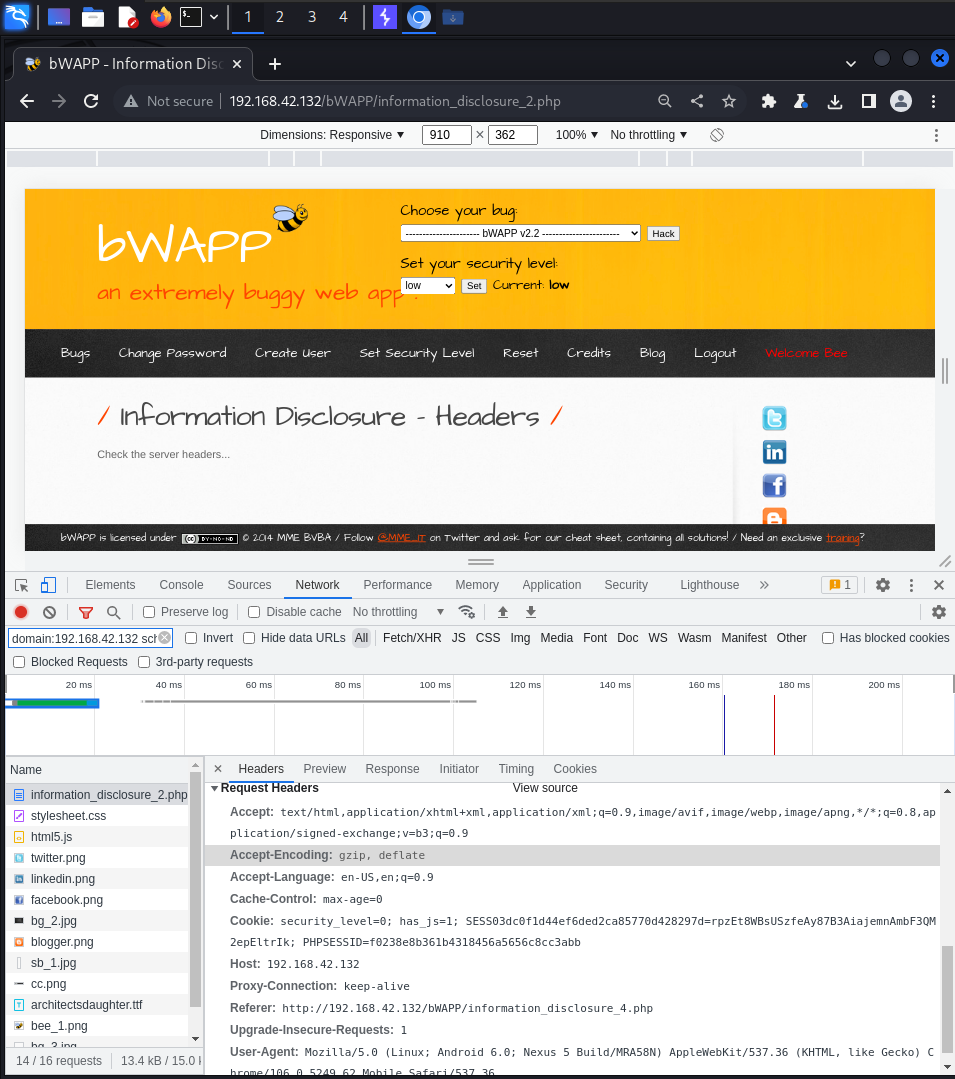
Task: Enable the Preserve log checkbox
Action: pos(149,612)
